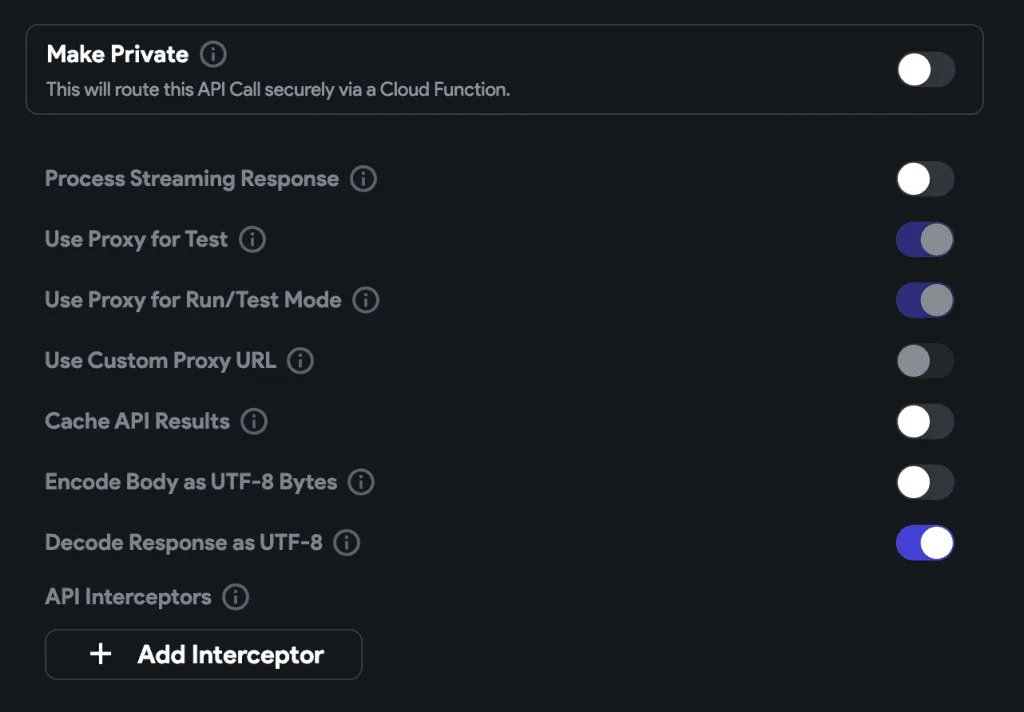This screenshot has width=1024, height=712.
Task: Click info icon beside Use Custom Proxy URL
Action: click(x=300, y=361)
